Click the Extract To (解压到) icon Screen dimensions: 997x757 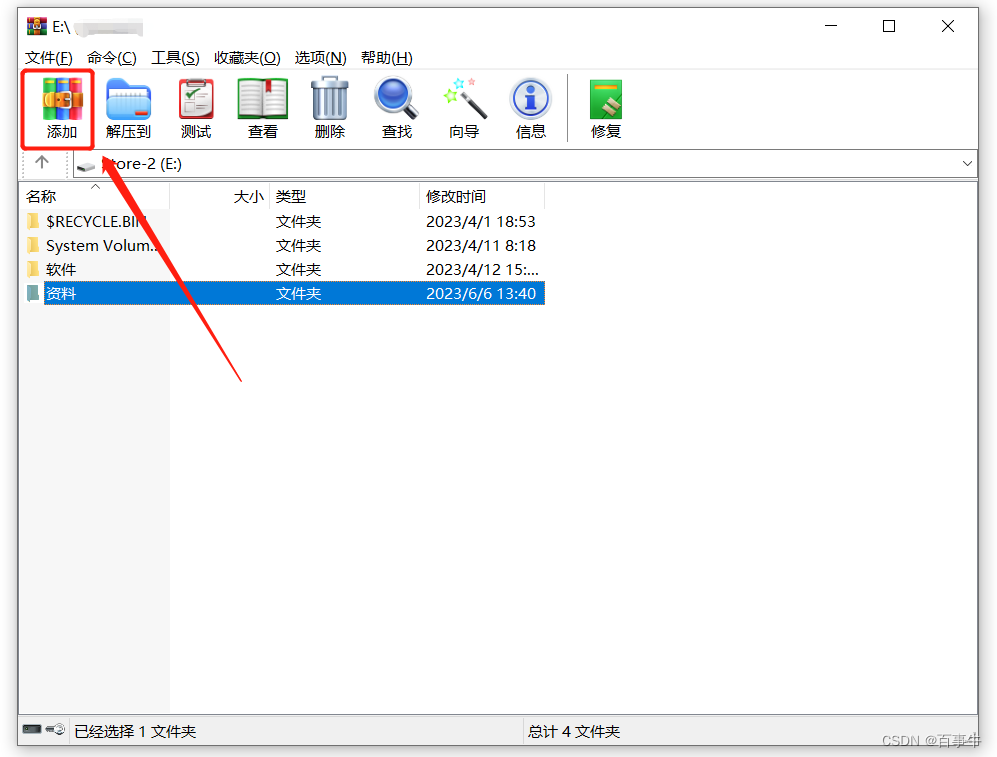click(x=128, y=99)
